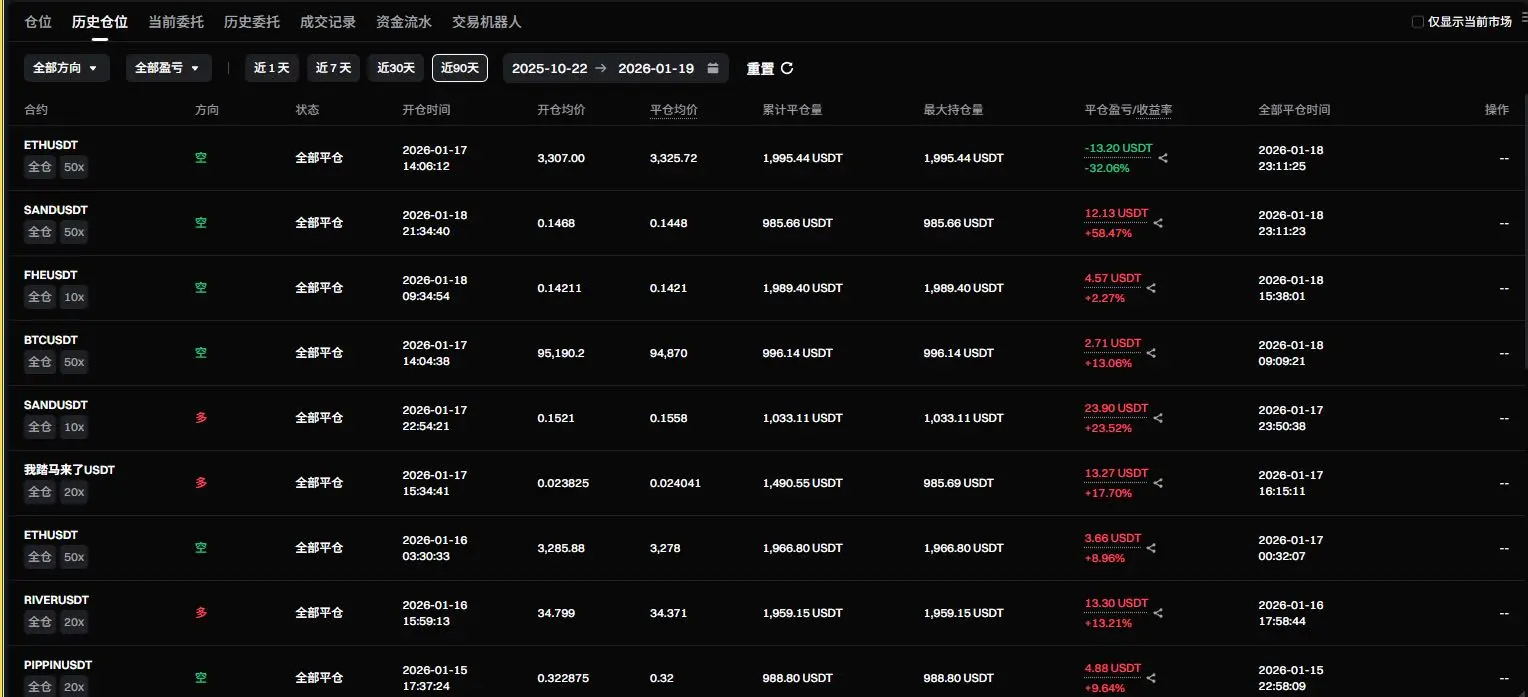1528x697 pixels.
Task: Open the RIVERUSDT contract name
Action: 56,600
